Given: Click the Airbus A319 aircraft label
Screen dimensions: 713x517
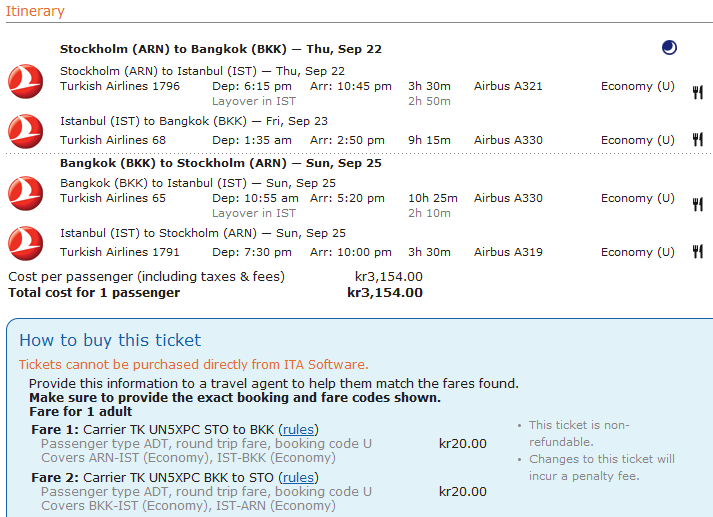Looking at the screenshot, I should pyautogui.click(x=508, y=252).
